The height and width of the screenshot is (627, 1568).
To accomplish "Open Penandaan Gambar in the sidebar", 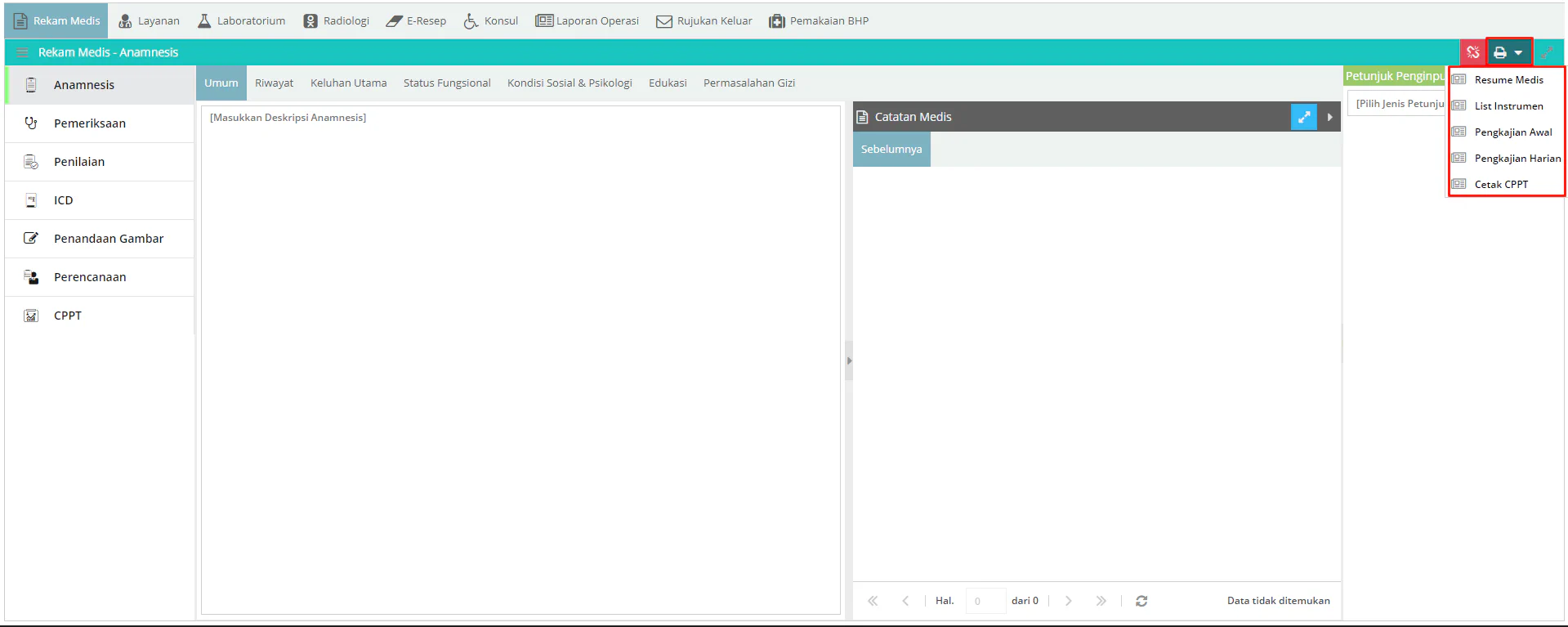I will [x=100, y=239].
